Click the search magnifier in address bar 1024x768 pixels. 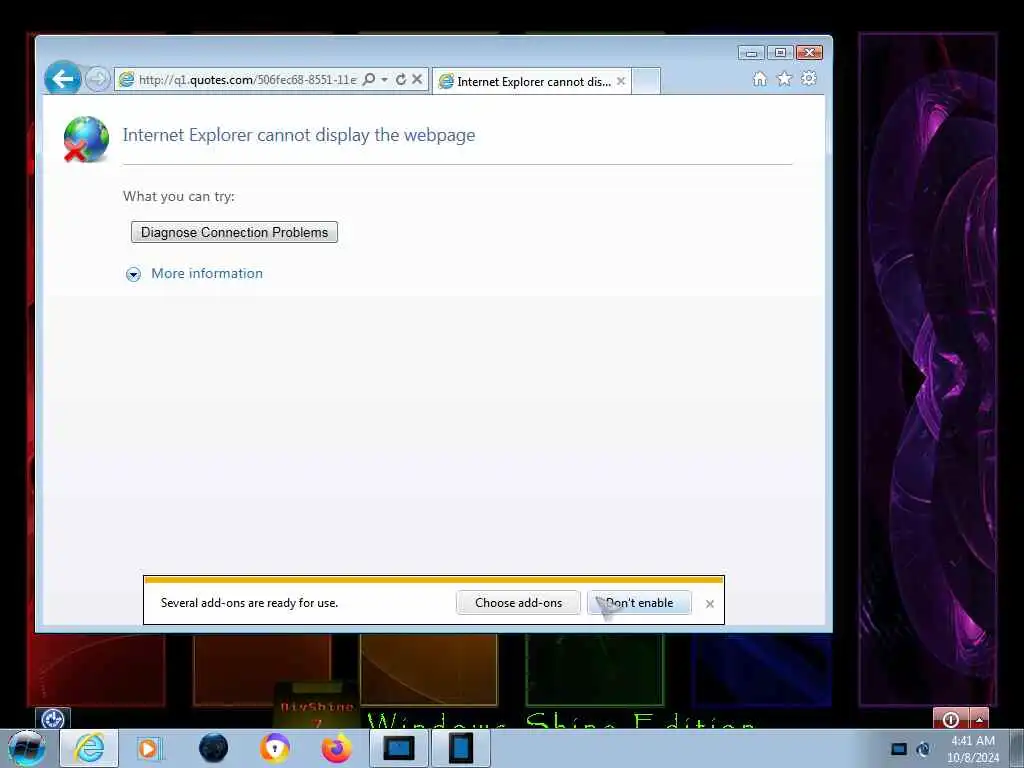tap(368, 80)
